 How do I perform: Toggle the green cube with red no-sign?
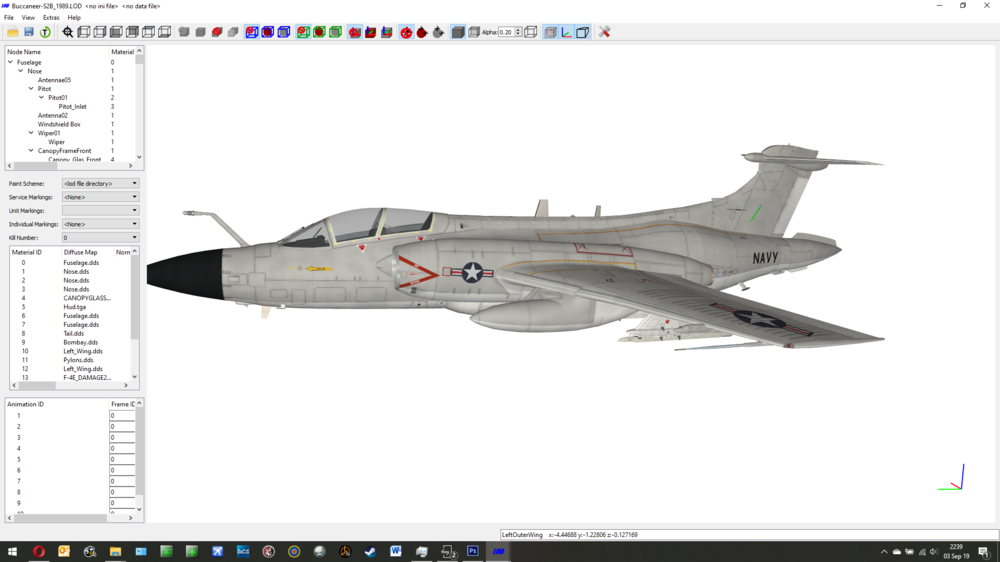(303, 32)
